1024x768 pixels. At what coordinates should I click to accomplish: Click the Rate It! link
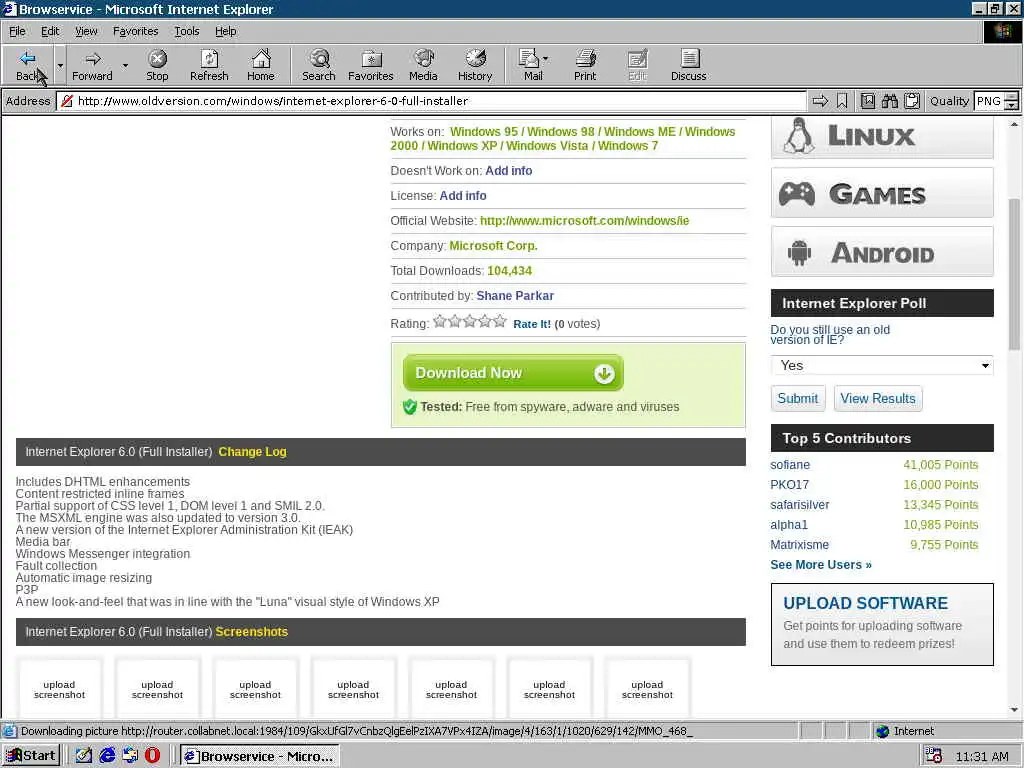point(532,324)
